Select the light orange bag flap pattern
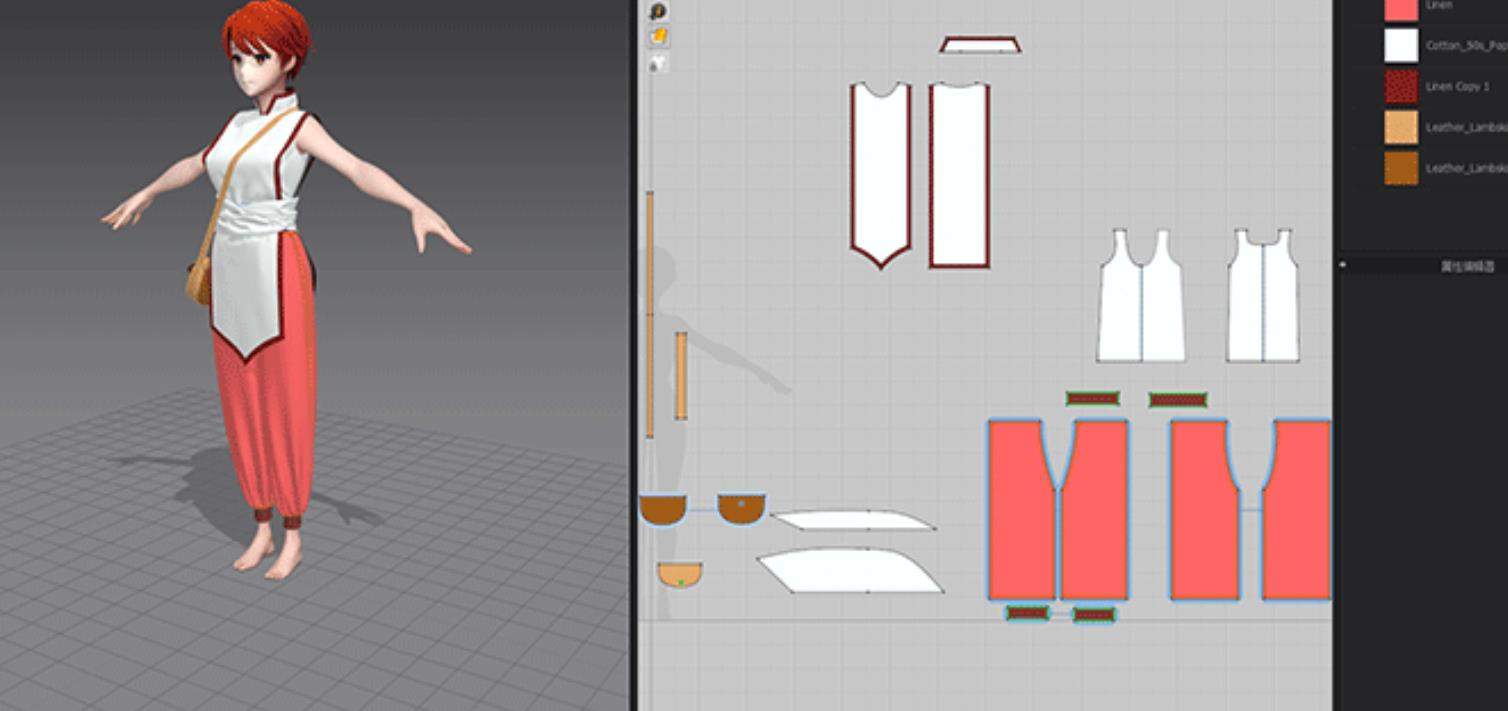This screenshot has width=1508, height=711. point(679,572)
